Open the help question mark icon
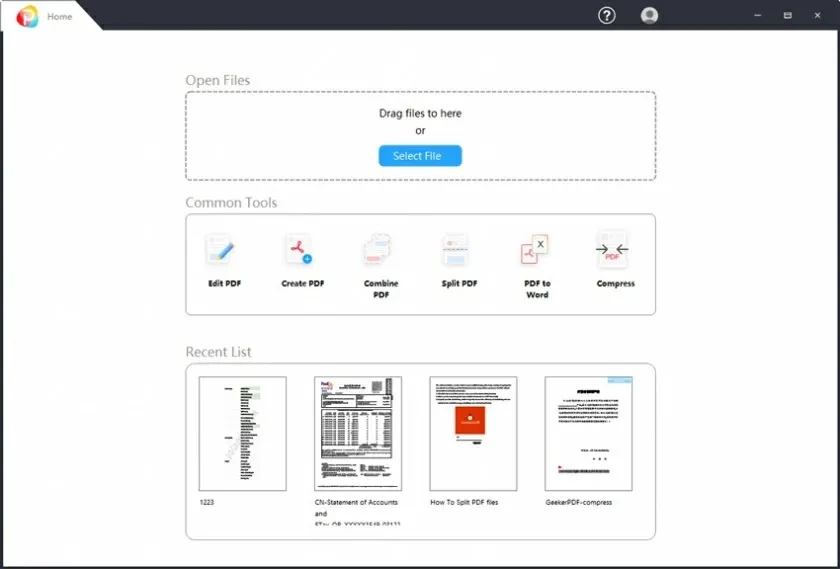840x569 pixels. point(606,16)
